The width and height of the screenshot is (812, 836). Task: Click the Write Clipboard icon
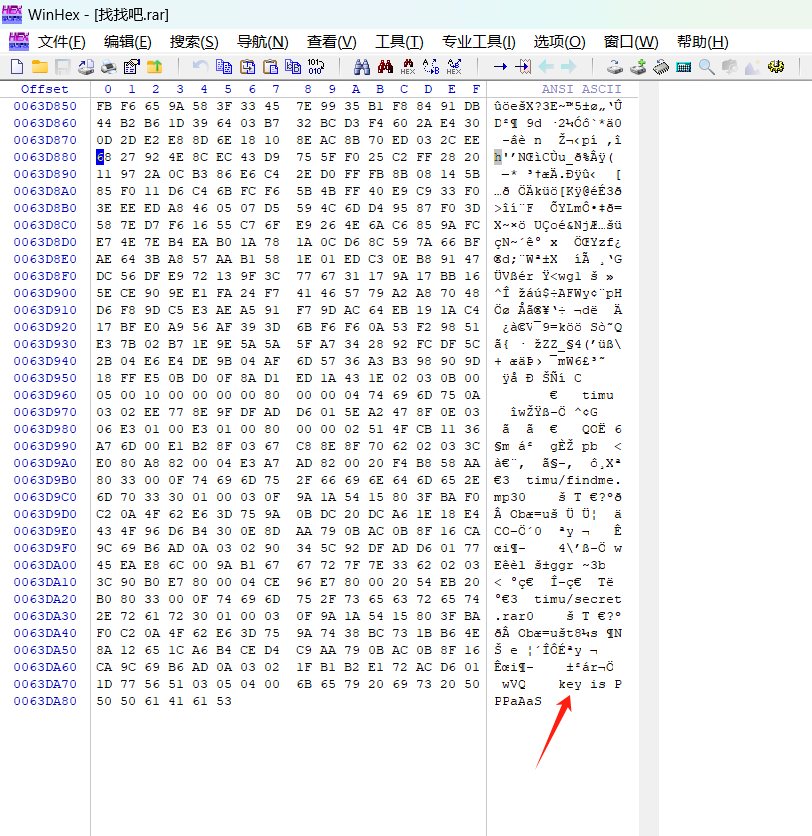point(247,67)
